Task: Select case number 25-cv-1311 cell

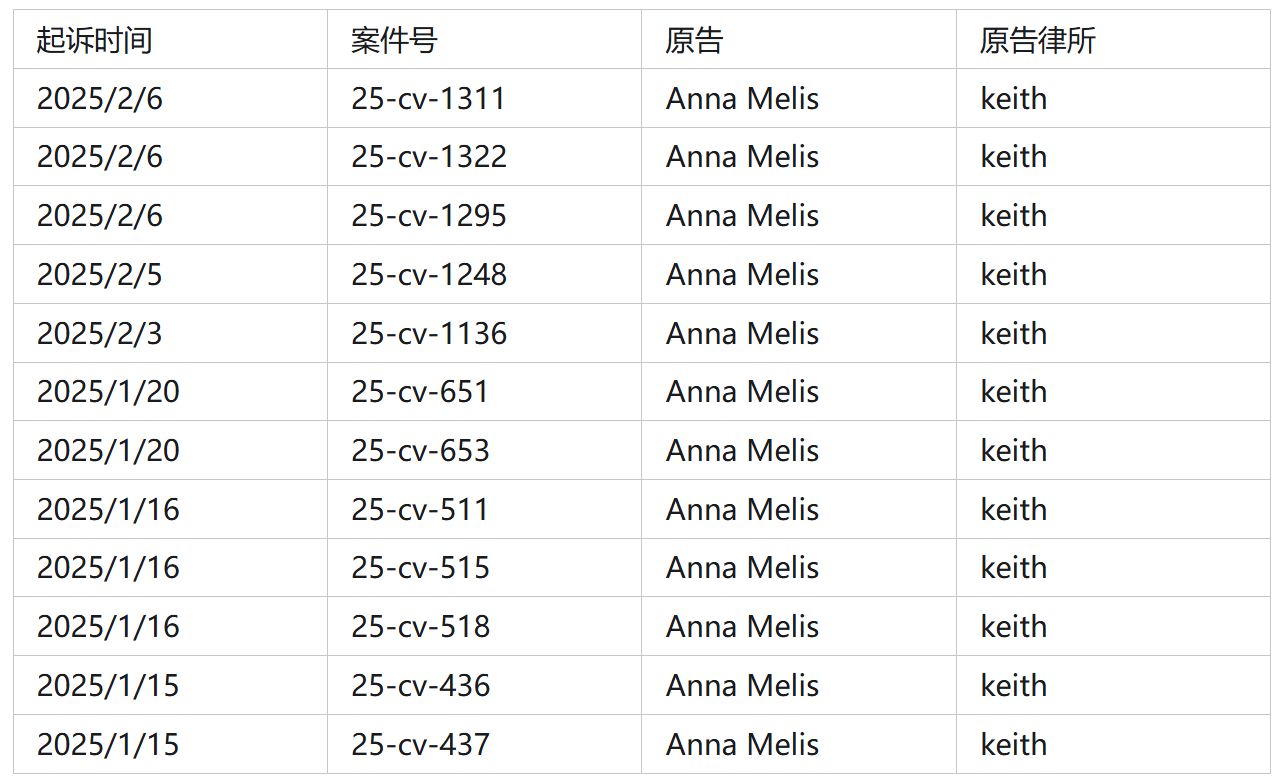Action: point(428,99)
